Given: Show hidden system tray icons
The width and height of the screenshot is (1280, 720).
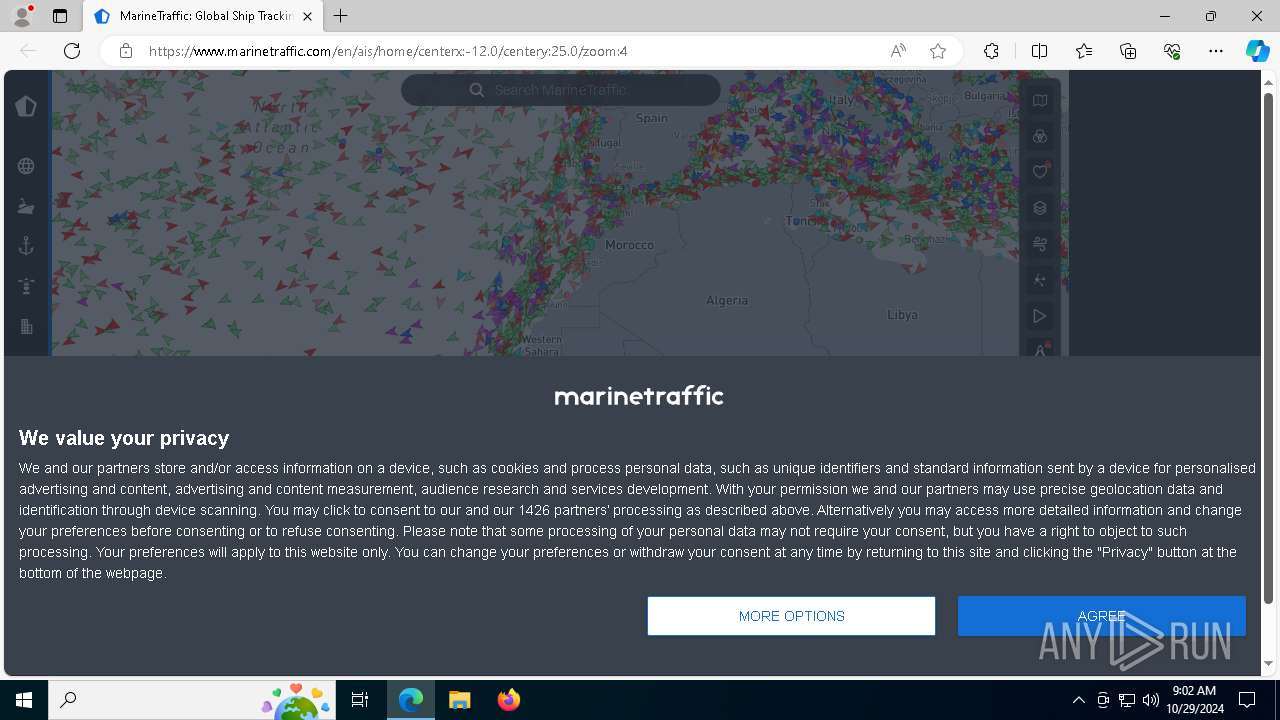Looking at the screenshot, I should click(x=1078, y=700).
